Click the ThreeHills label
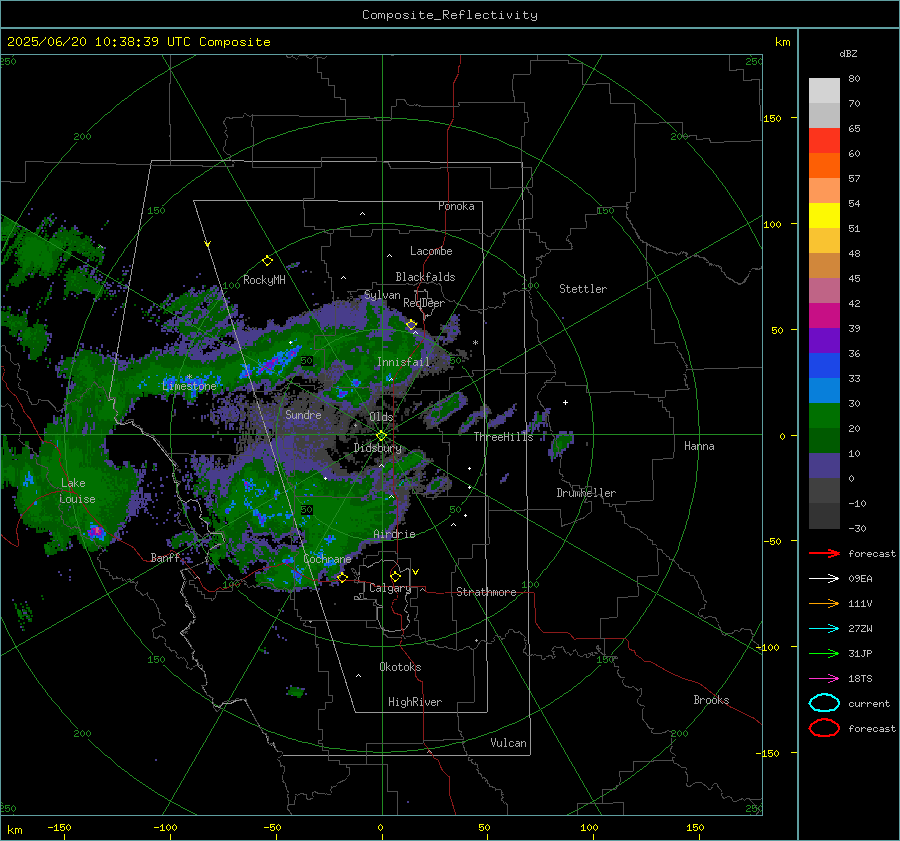 point(503,437)
